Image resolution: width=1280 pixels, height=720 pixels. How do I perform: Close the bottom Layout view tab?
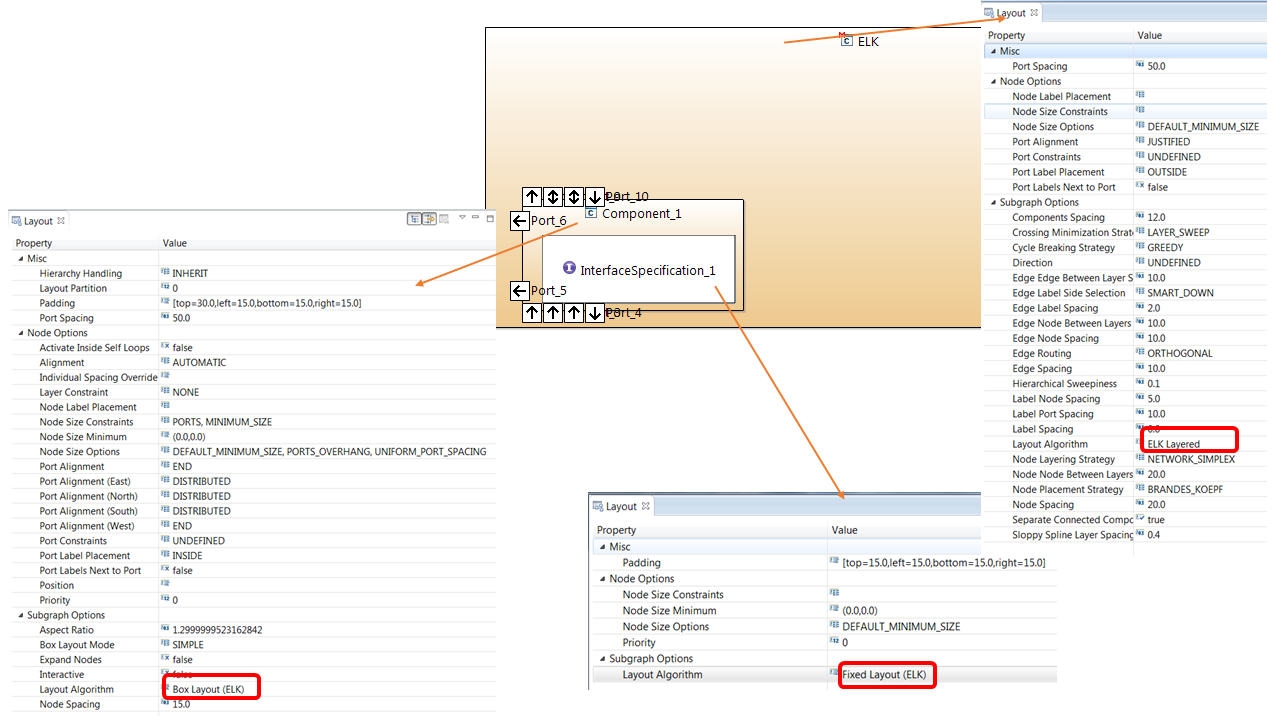(x=645, y=507)
